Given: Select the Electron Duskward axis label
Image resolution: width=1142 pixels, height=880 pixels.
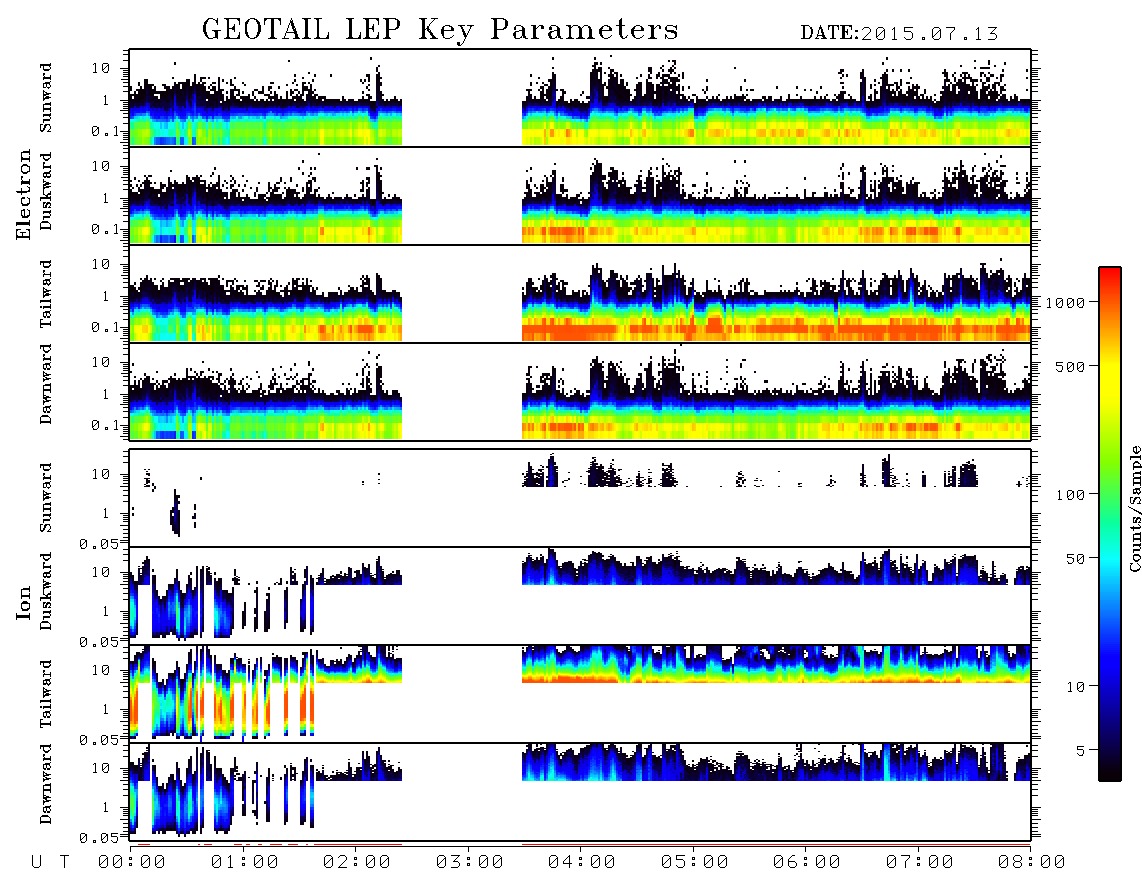Looking at the screenshot, I should 46,192.
